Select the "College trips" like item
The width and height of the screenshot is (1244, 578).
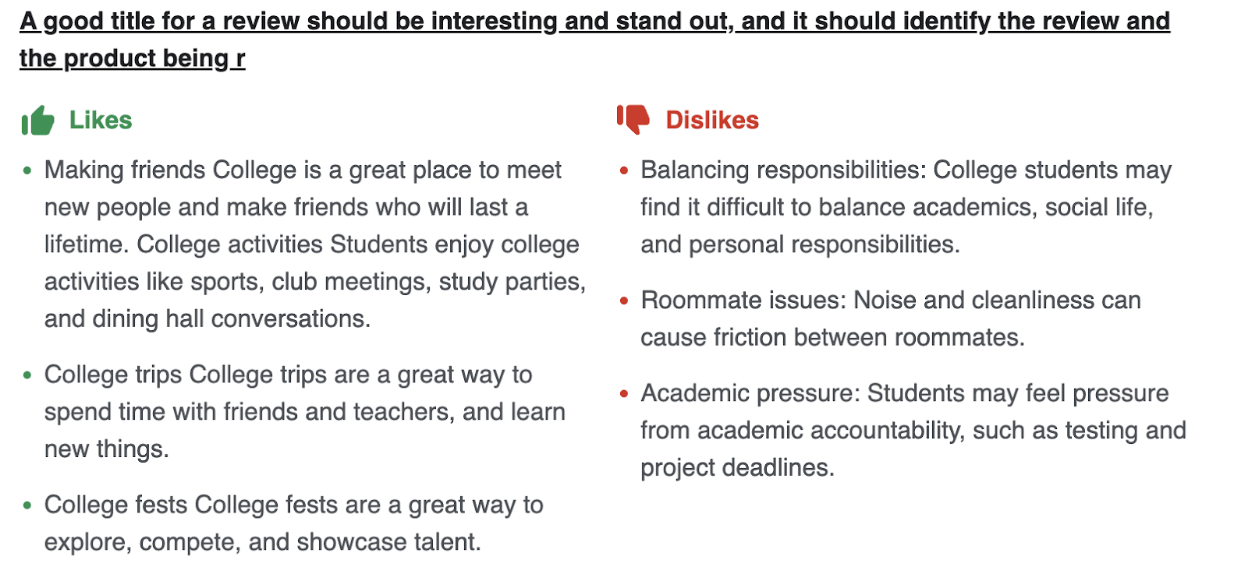[290, 375]
